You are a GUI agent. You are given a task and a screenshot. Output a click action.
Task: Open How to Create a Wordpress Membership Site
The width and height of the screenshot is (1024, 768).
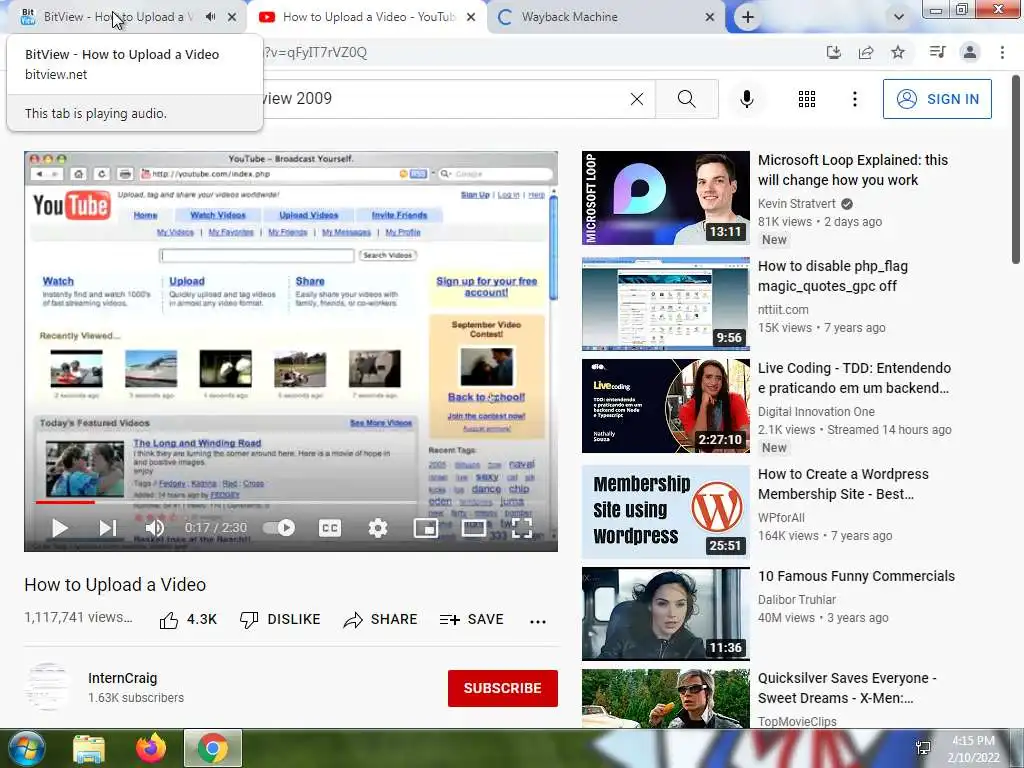pos(843,484)
